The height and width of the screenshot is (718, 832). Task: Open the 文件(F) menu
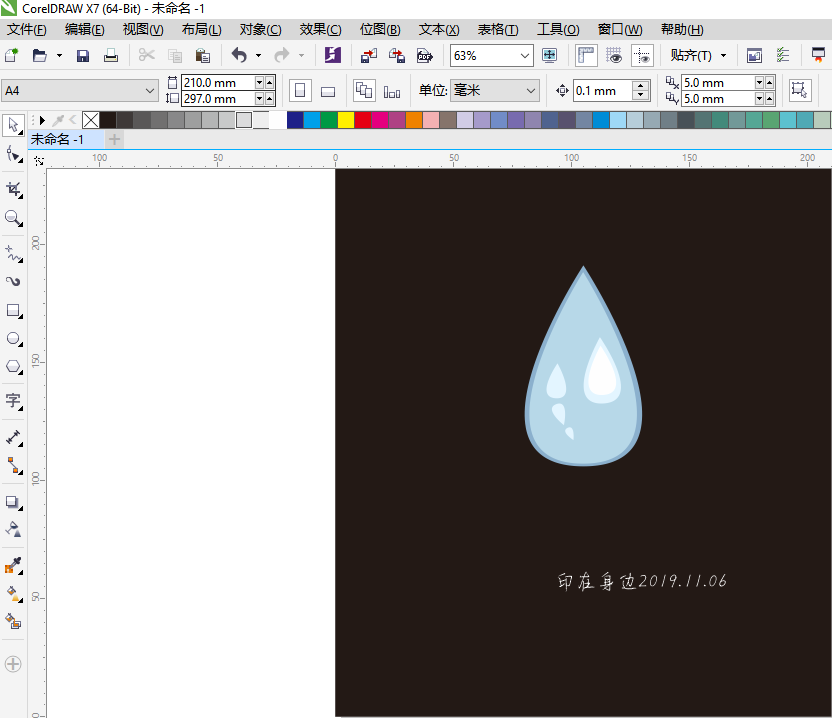[24, 29]
